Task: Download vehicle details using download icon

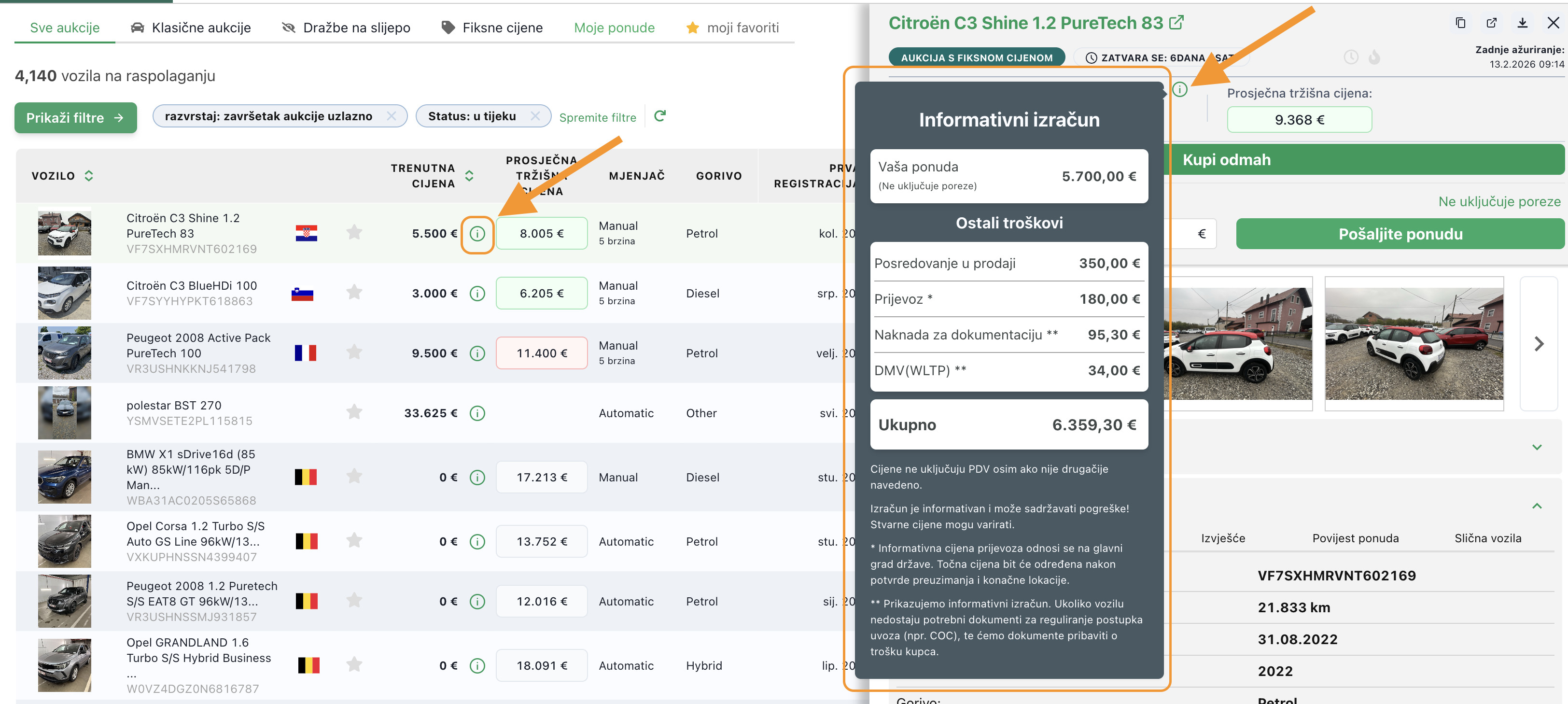Action: click(x=1522, y=23)
